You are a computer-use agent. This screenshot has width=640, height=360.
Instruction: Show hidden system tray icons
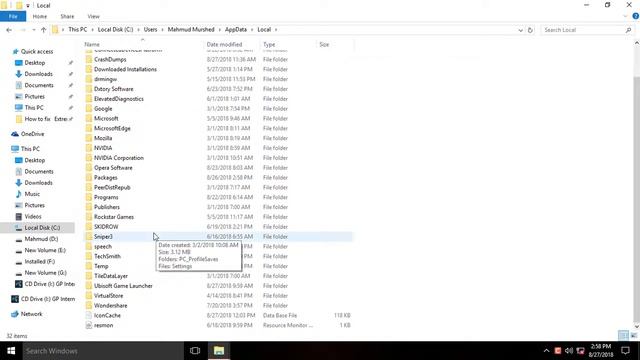546,351
